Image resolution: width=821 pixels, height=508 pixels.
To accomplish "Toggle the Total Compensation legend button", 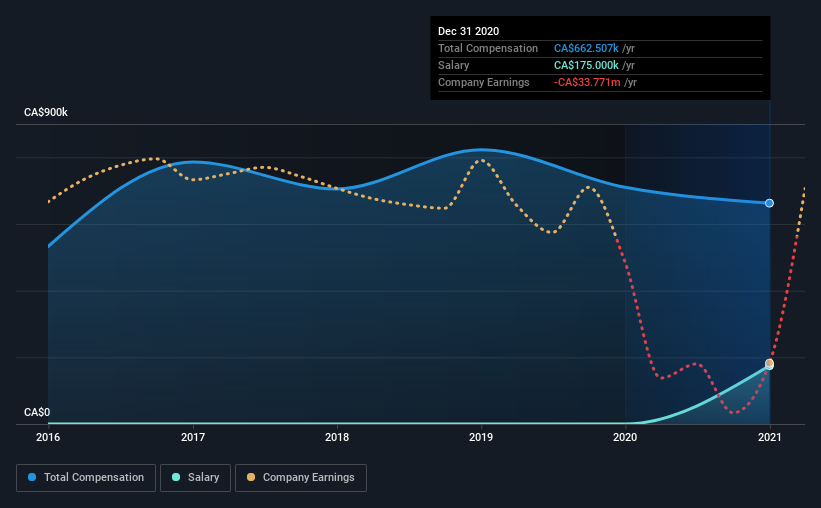I will pyautogui.click(x=86, y=478).
